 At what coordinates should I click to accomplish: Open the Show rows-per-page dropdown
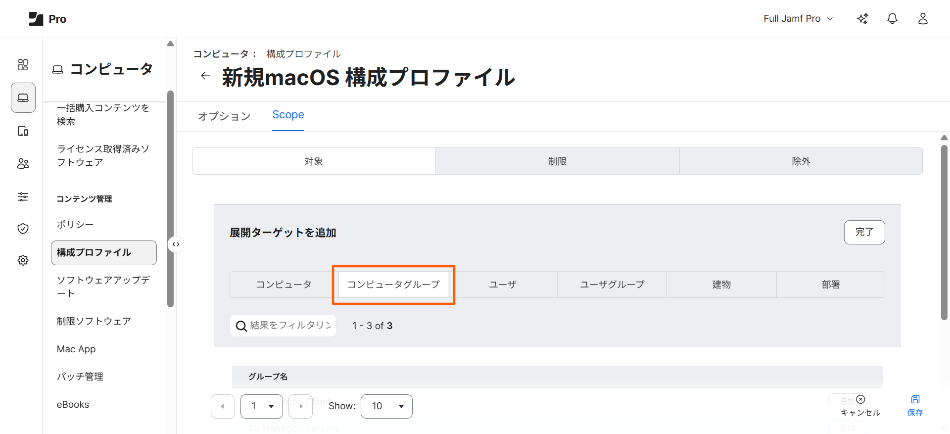click(386, 406)
